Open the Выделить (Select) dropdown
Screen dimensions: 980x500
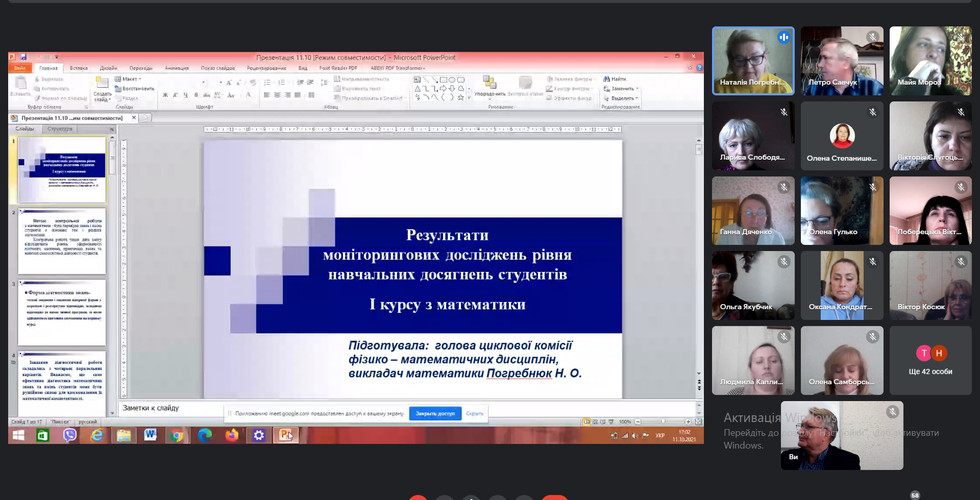tap(620, 98)
